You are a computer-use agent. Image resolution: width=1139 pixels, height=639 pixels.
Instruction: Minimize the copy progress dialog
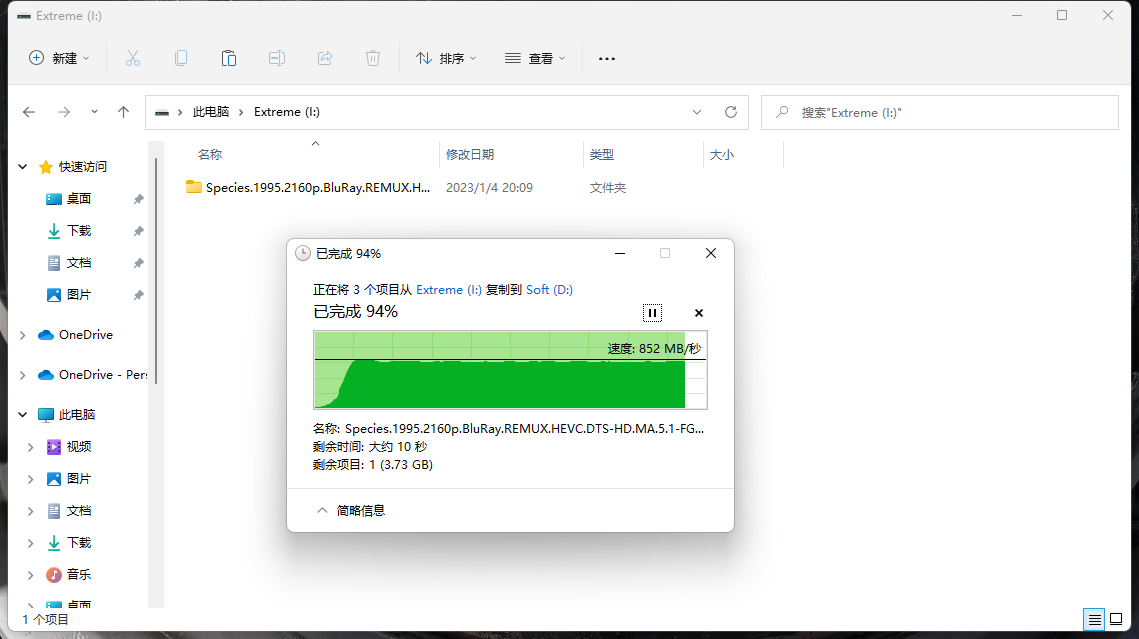pyautogui.click(x=620, y=253)
